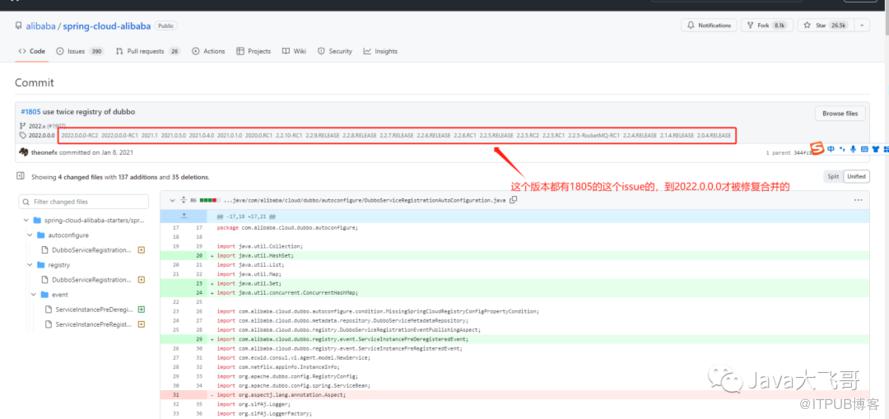
Task: Open issue link #1805
Action: tap(31, 112)
